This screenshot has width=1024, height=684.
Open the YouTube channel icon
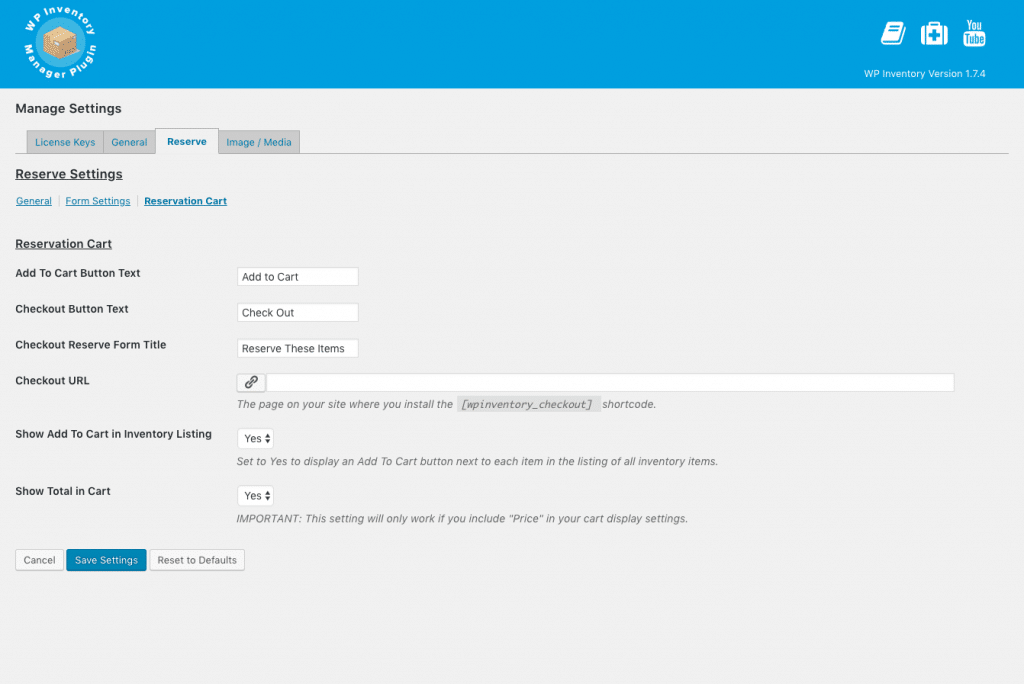coord(974,33)
